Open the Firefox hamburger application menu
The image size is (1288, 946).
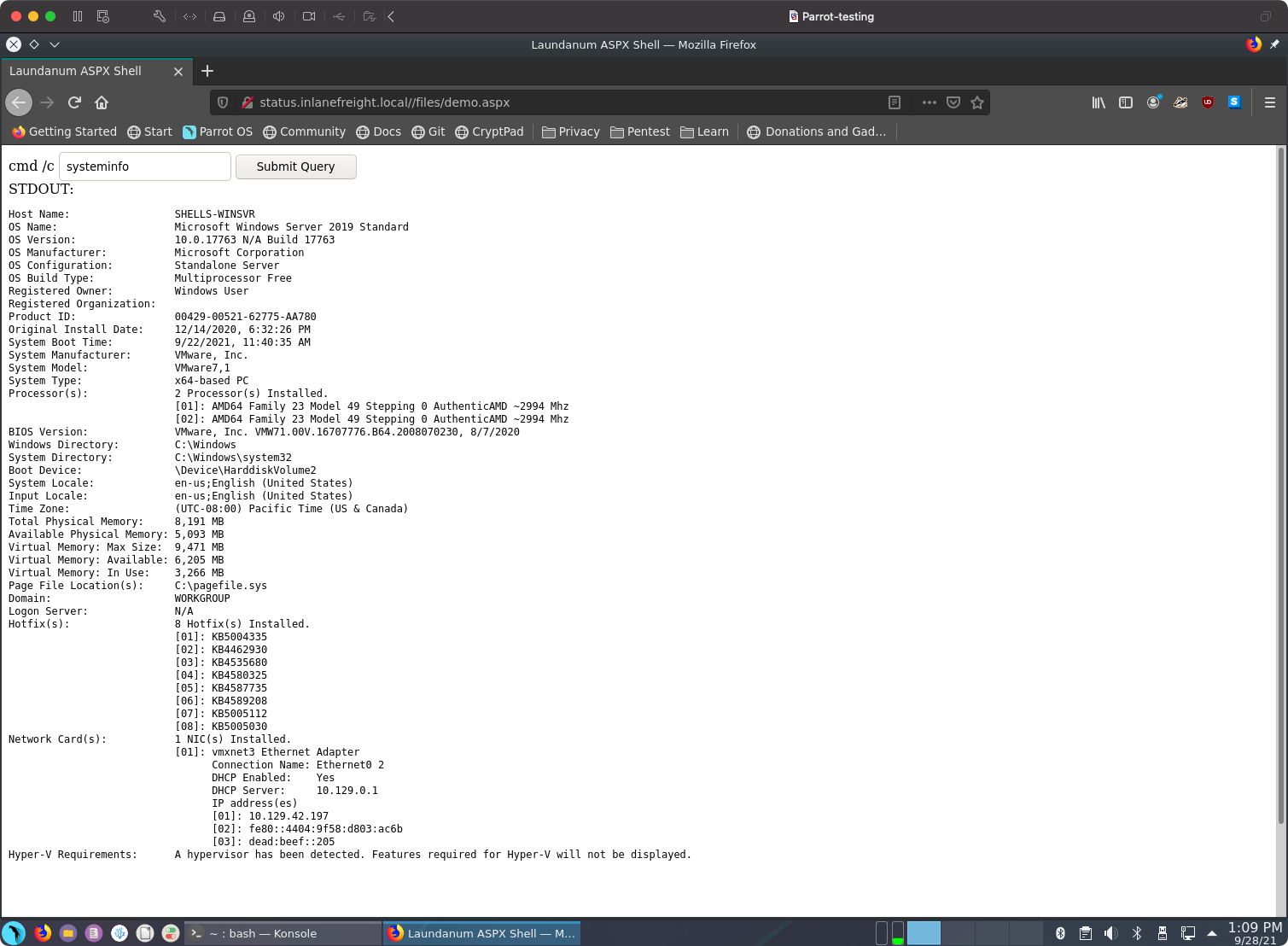pyautogui.click(x=1270, y=102)
